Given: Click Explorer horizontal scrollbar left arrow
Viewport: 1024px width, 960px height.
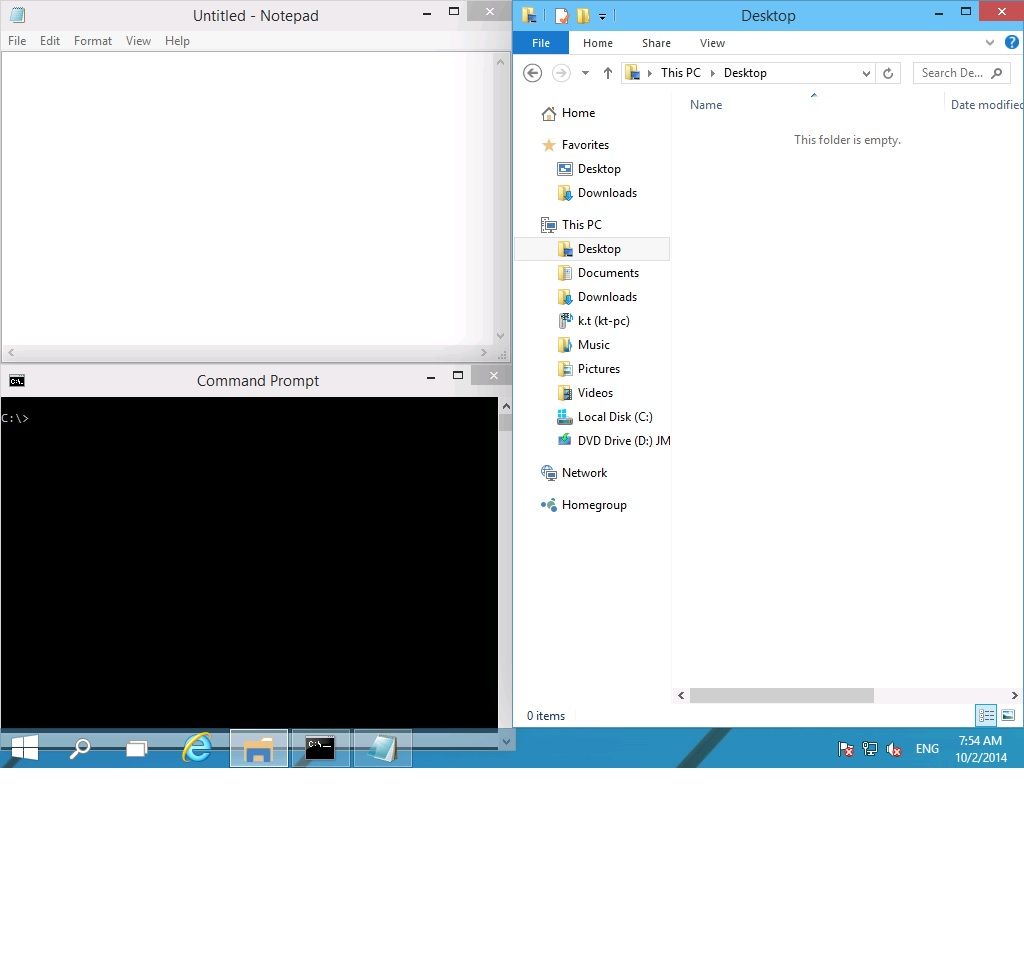Looking at the screenshot, I should click(x=681, y=696).
